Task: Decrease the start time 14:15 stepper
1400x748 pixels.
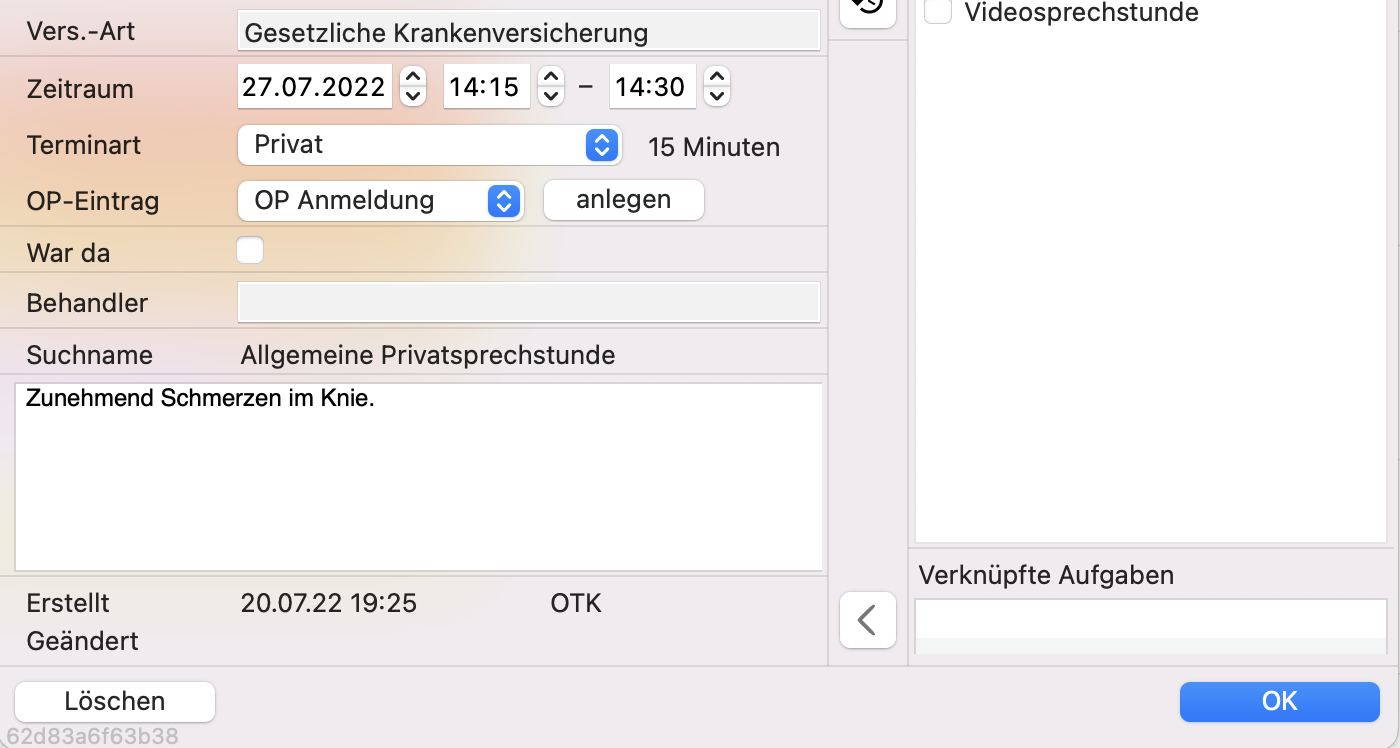Action: [x=551, y=97]
